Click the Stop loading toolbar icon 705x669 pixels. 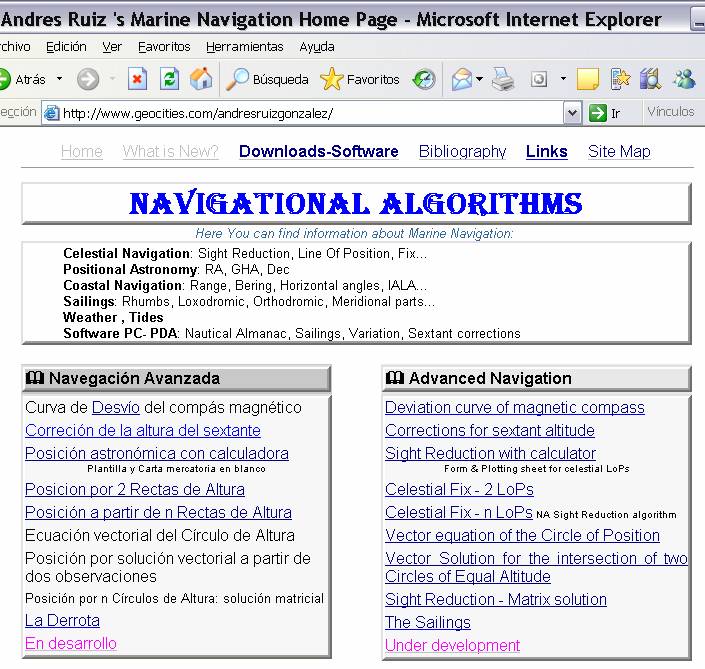point(138,79)
